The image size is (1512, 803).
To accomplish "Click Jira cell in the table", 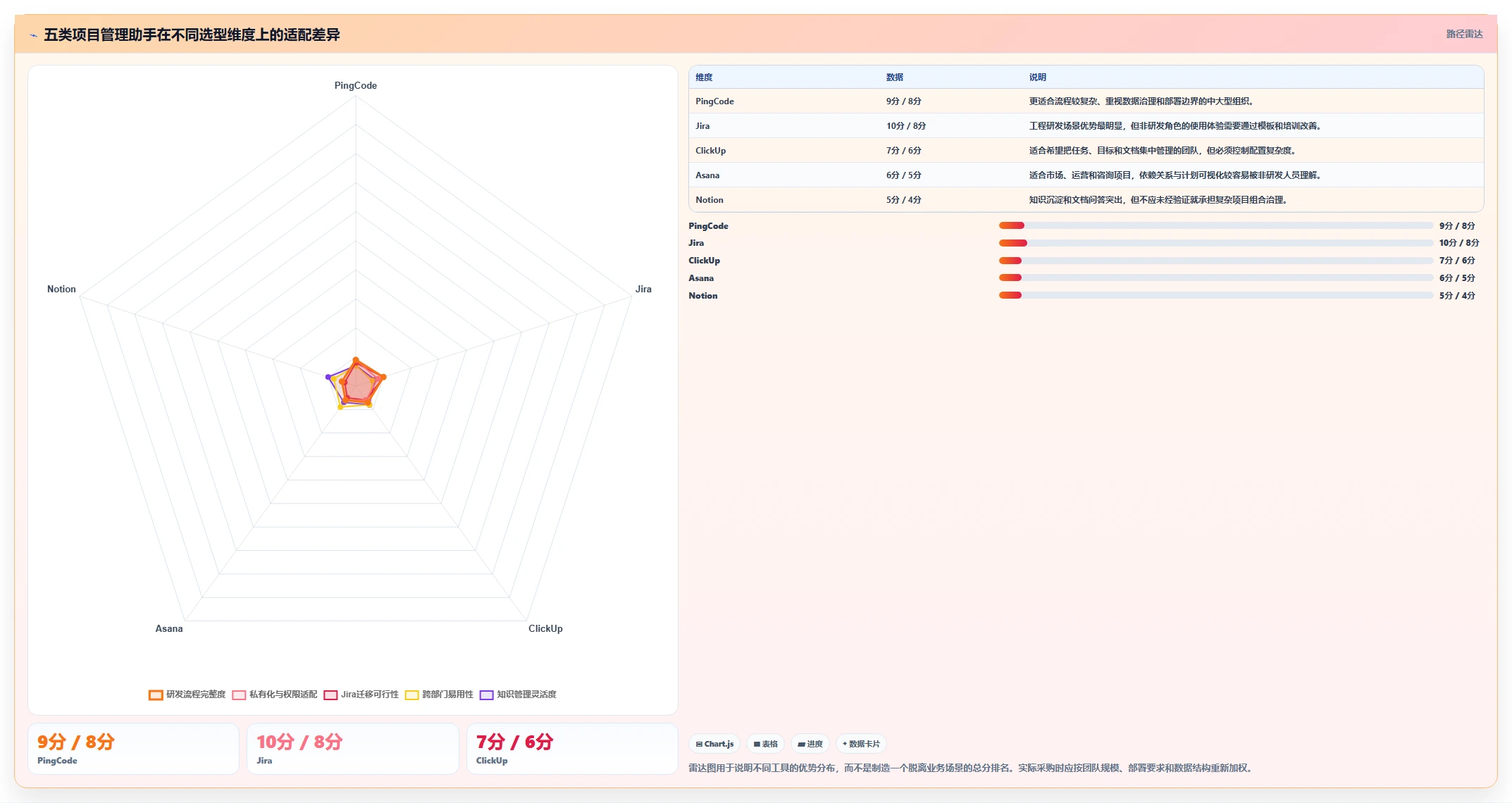I will pyautogui.click(x=702, y=126).
